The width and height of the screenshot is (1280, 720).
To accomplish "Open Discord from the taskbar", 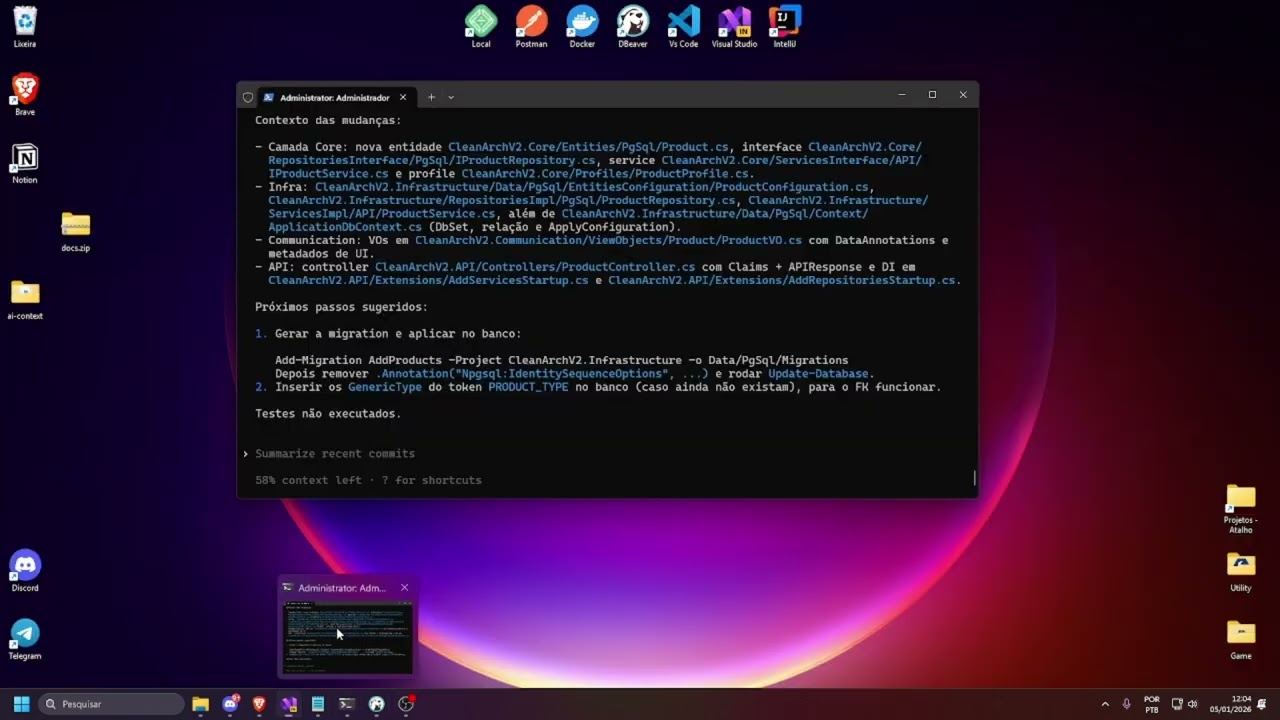I will tap(230, 704).
